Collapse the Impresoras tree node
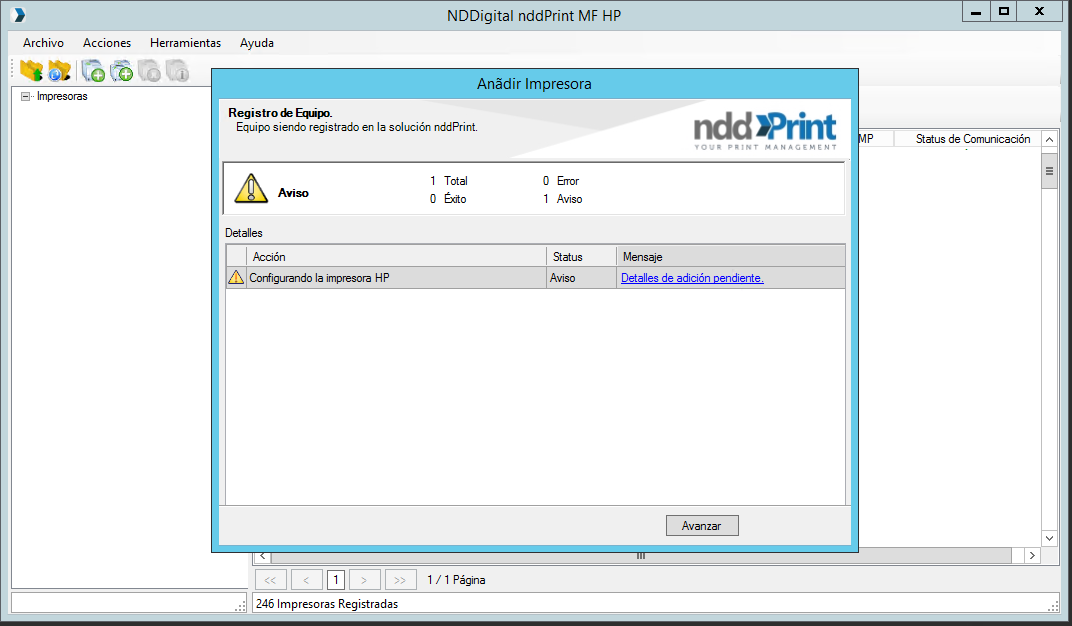The height and width of the screenshot is (626, 1072). [25, 96]
